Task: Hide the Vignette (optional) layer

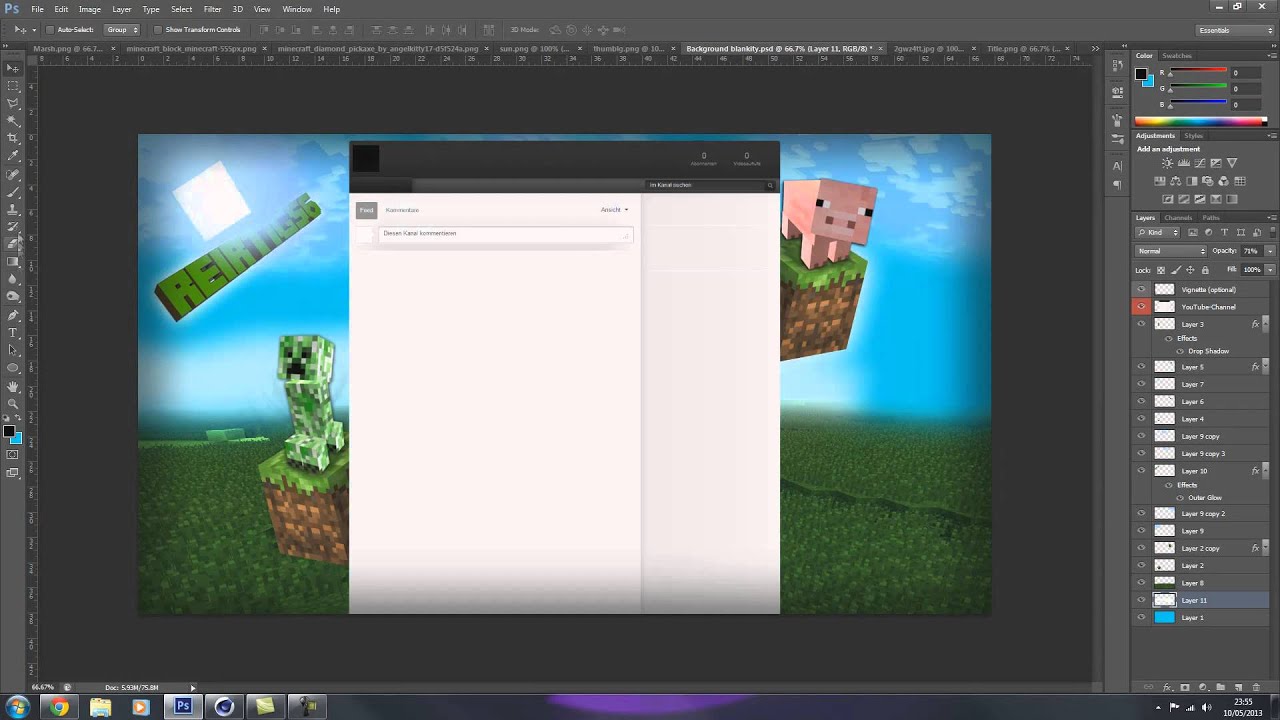Action: pos(1141,289)
